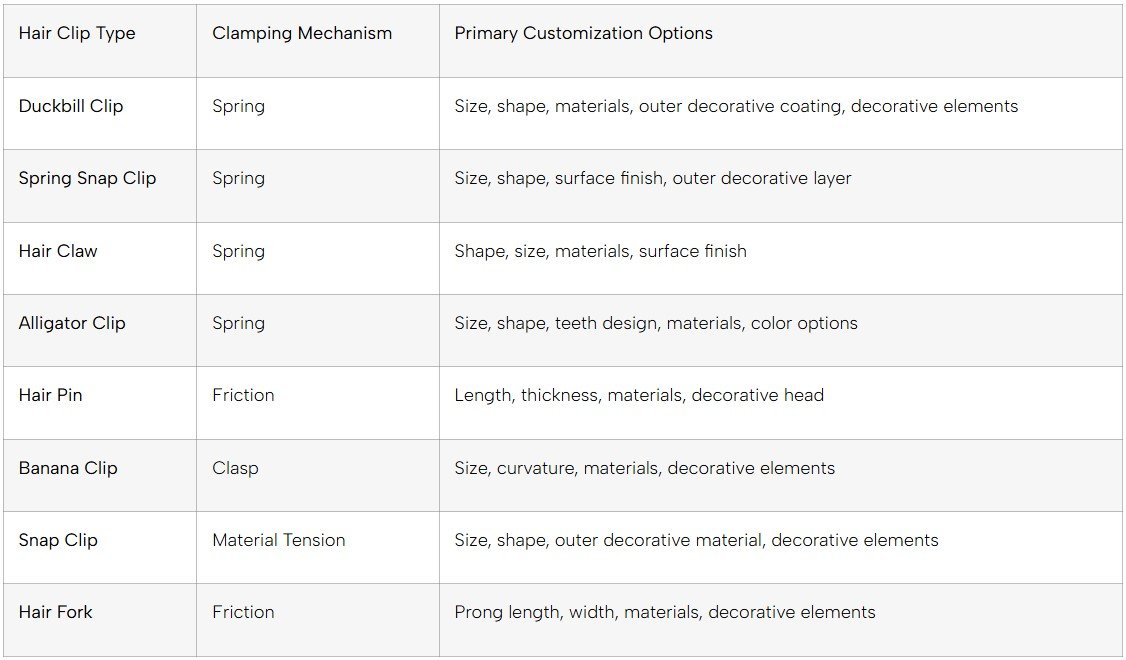
Task: Click Friction in the Hair Fork row
Action: [243, 612]
